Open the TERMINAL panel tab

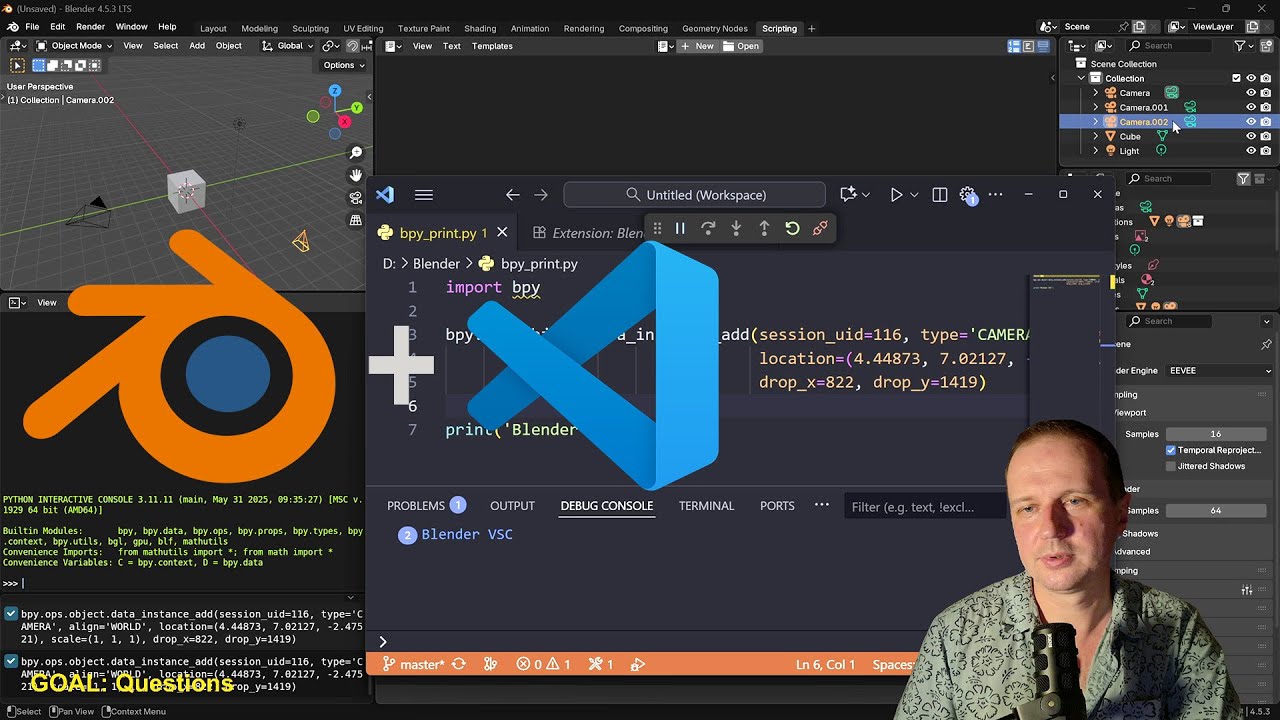(x=706, y=506)
